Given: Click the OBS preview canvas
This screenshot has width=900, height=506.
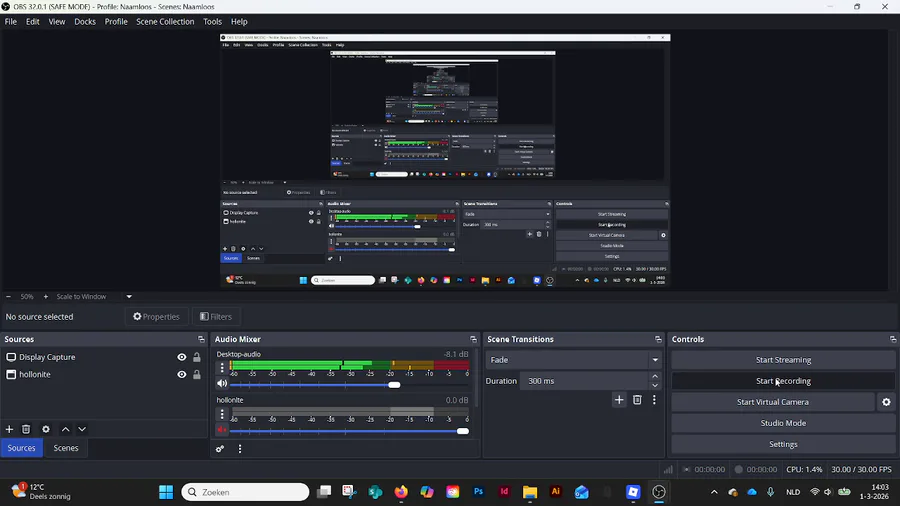Looking at the screenshot, I should tap(445, 161).
